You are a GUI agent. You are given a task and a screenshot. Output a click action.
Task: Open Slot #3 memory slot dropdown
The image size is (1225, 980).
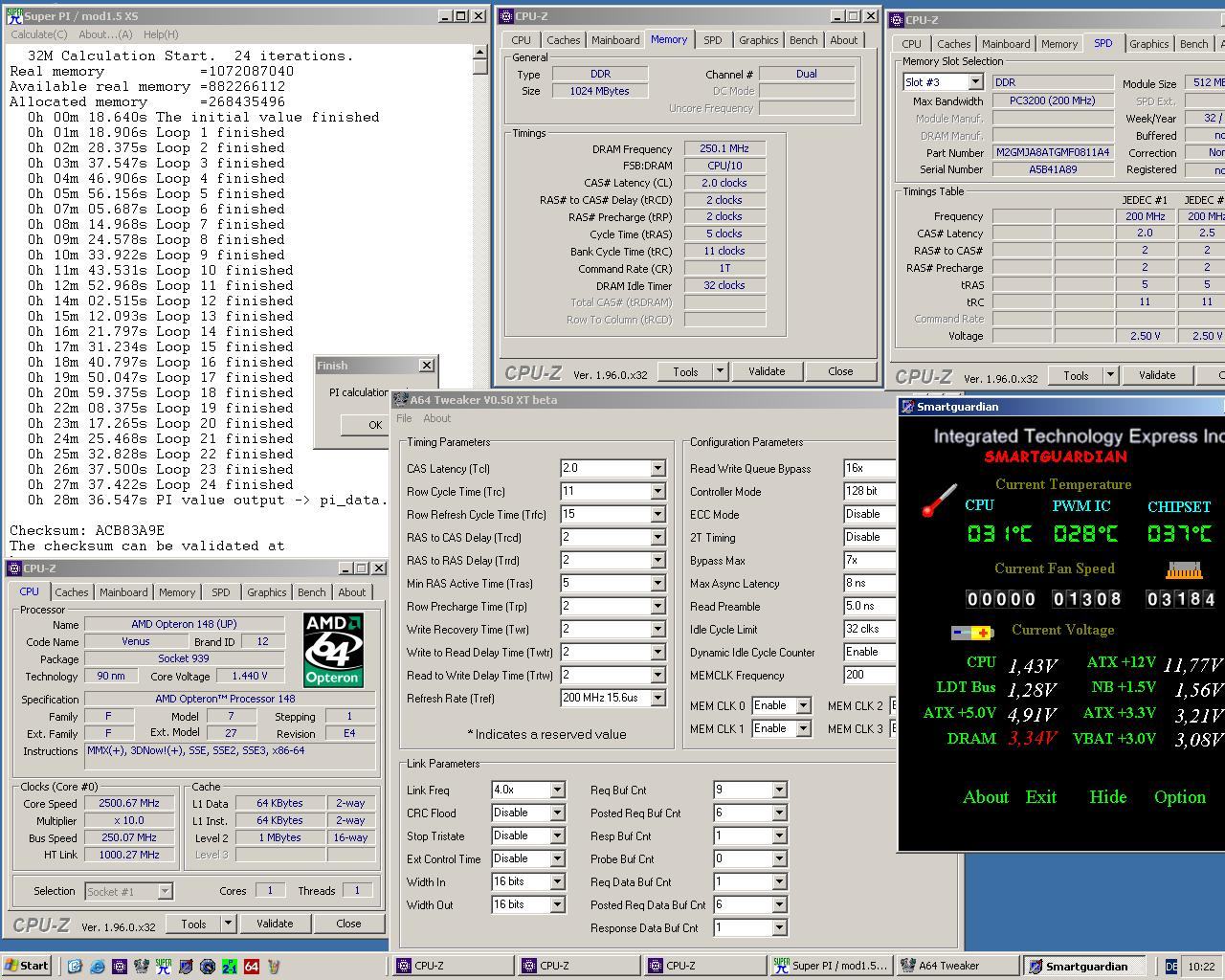coord(975,82)
